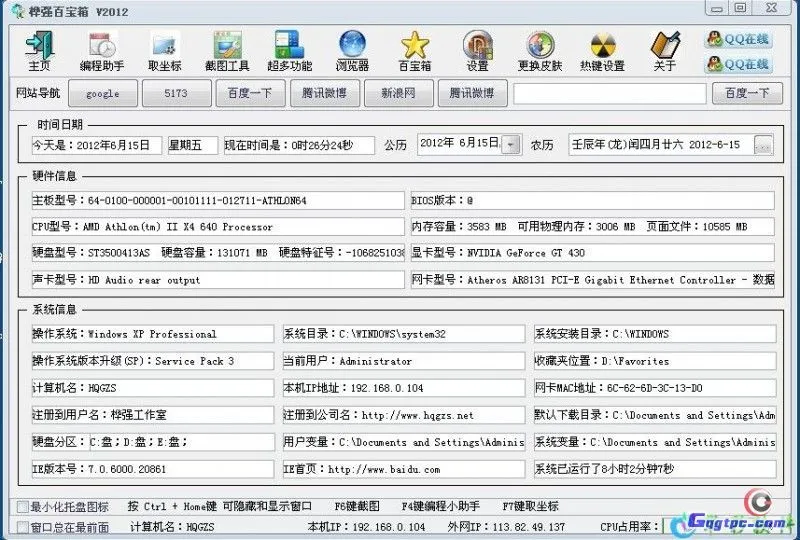Click the 注册到用户名 桦强工作室 field
Image resolution: width=800 pixels, height=540 pixels.
153,415
